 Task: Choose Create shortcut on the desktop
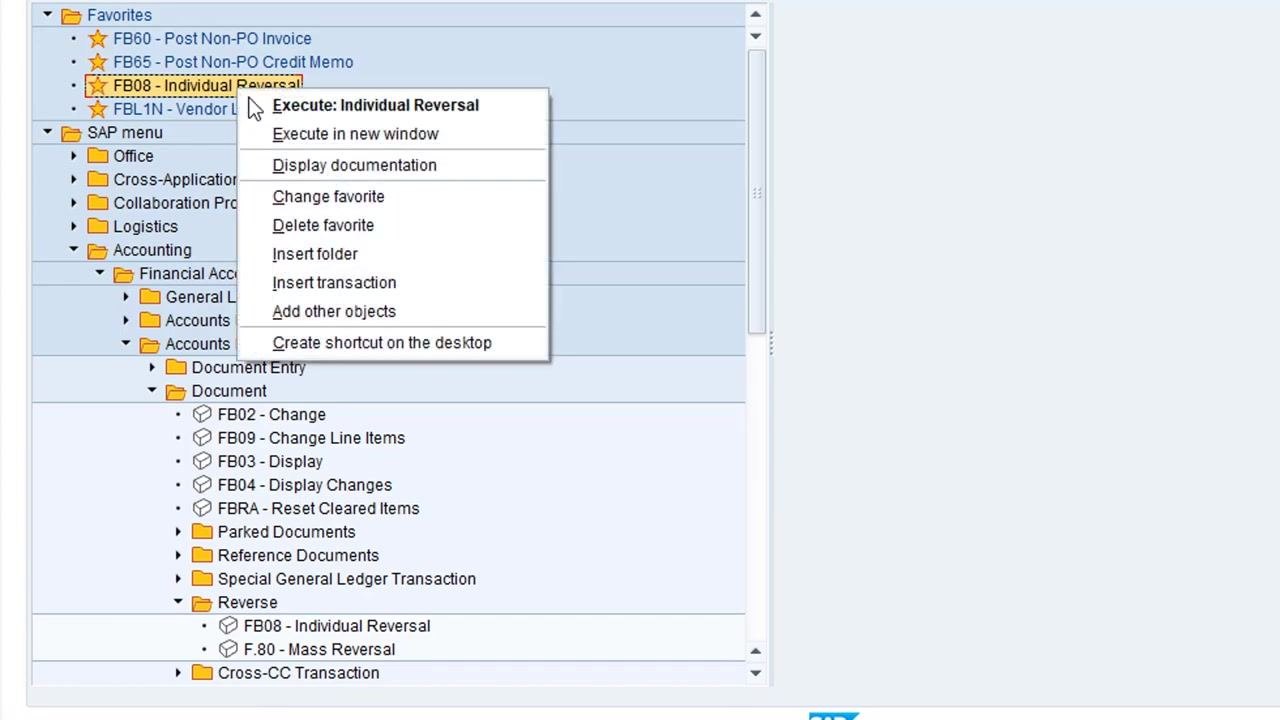point(382,343)
